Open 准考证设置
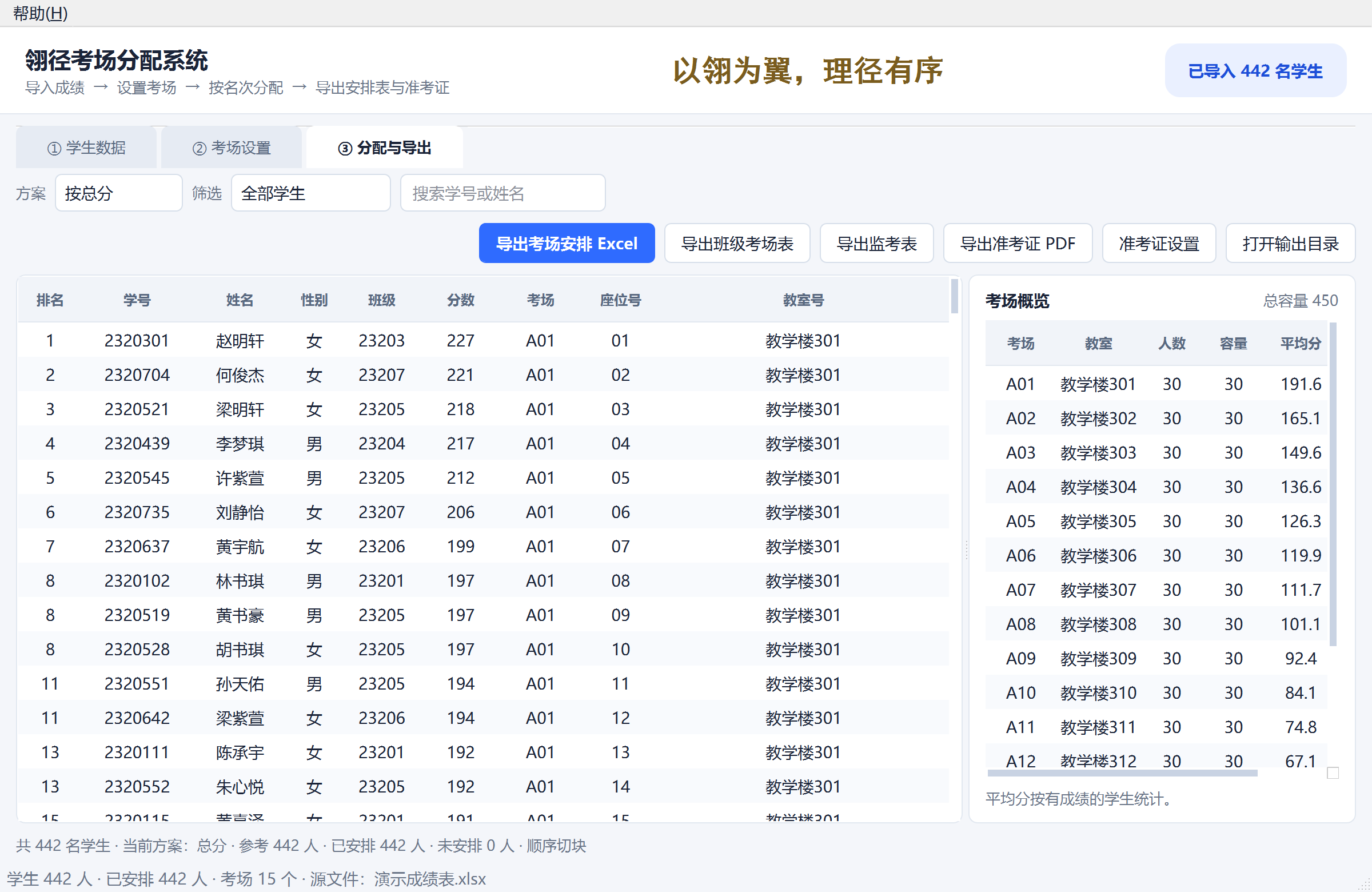Screen dimensions: 1372x892 point(1159,244)
